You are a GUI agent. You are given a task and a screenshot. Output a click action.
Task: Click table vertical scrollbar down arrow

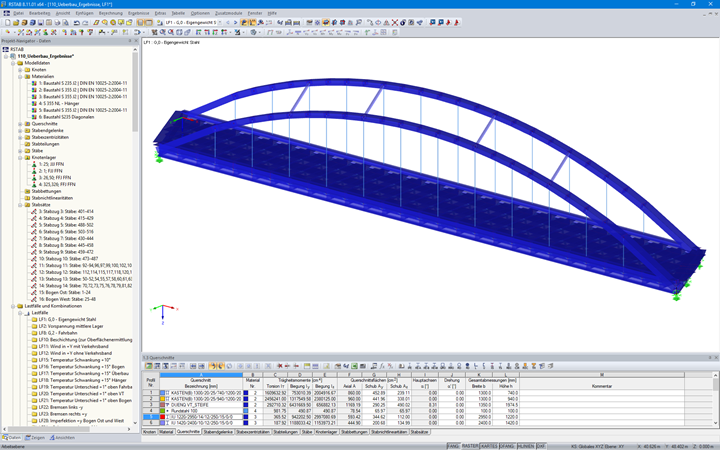coord(716,423)
